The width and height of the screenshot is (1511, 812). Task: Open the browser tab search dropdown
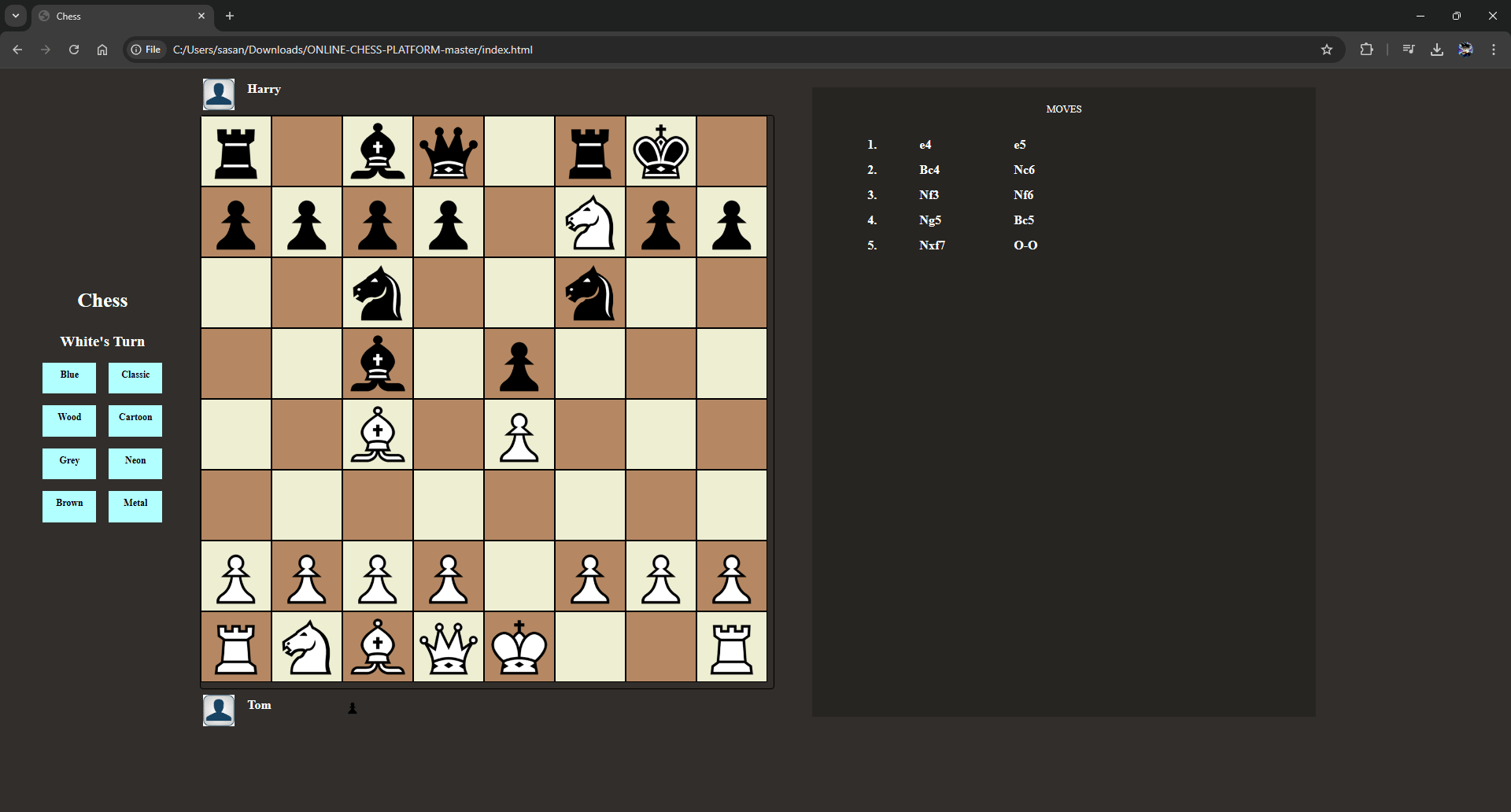tap(16, 16)
